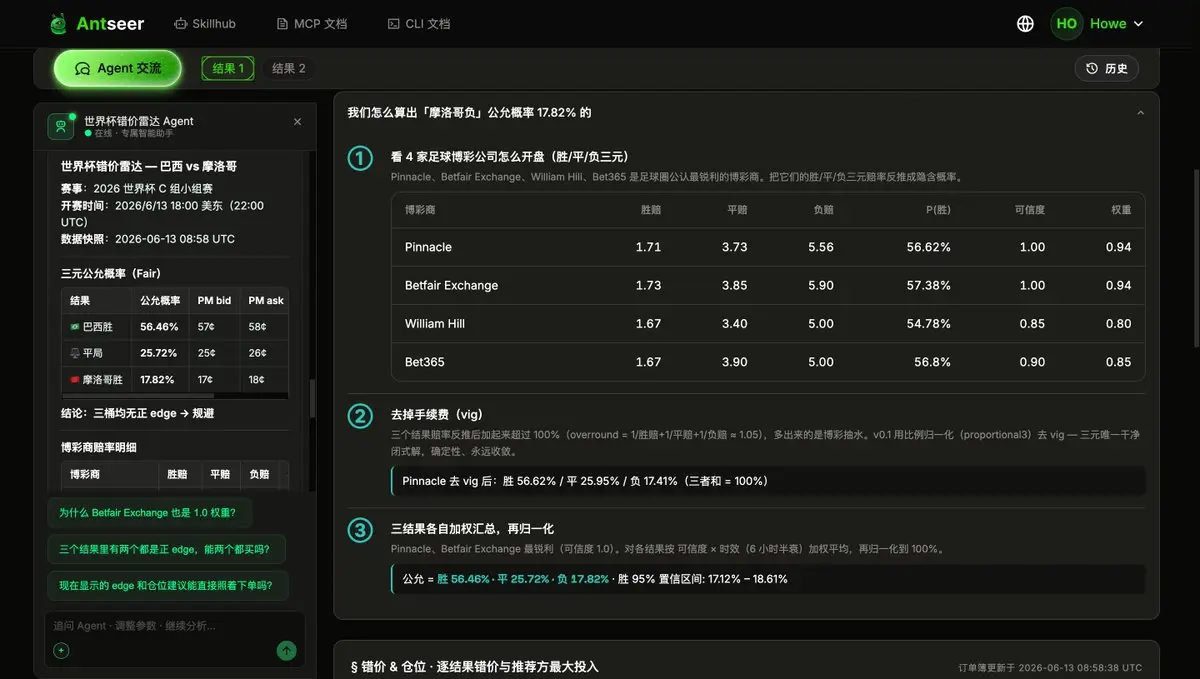
Task: Select suggestion 三个结果里有两个都是正 edge
Action: click(x=165, y=549)
